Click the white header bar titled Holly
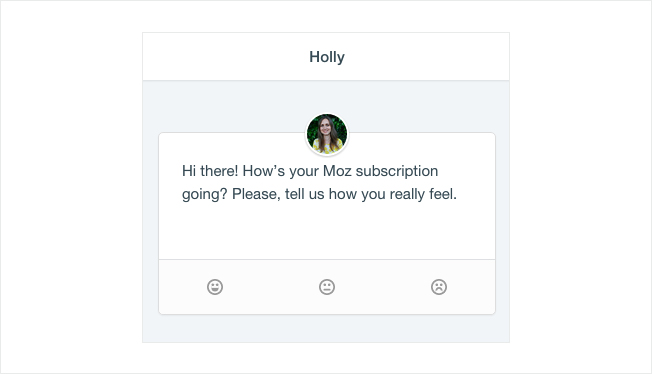The image size is (652, 374). point(326,57)
